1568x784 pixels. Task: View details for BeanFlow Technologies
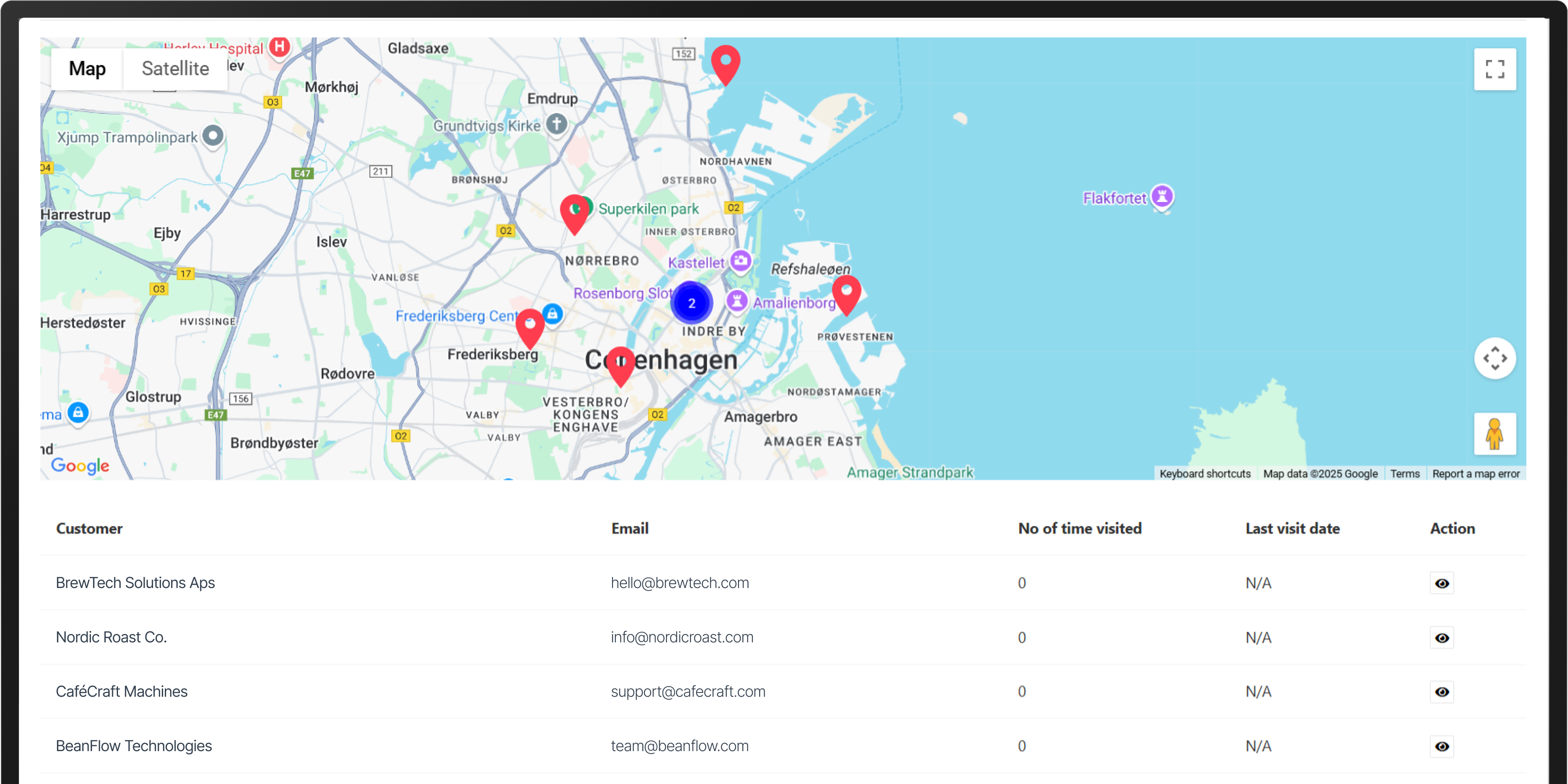tap(1442, 746)
